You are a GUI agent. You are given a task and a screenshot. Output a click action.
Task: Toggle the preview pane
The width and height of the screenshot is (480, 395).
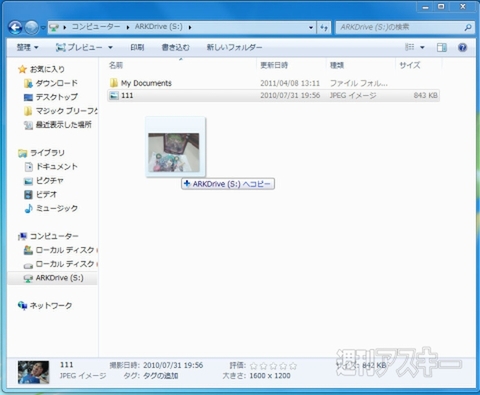442,48
